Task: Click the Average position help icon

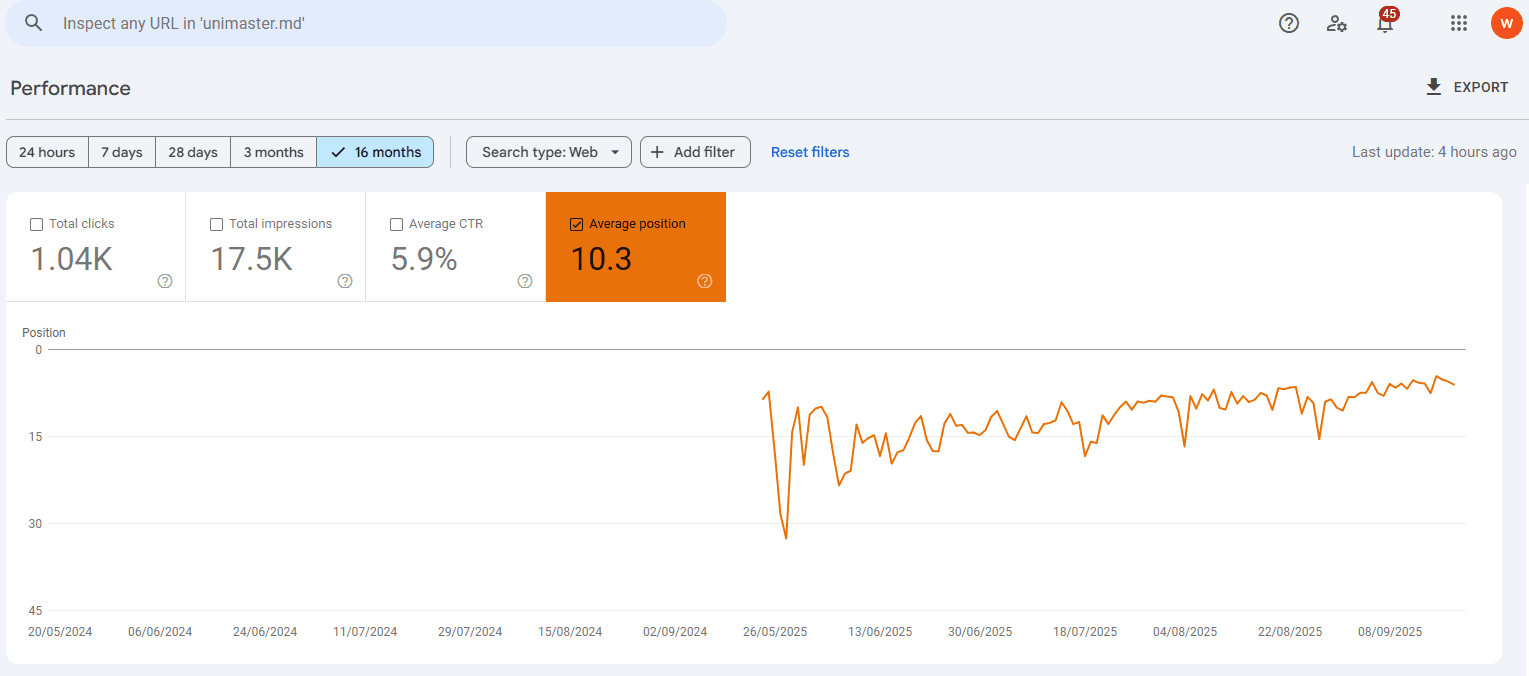Action: coord(704,281)
